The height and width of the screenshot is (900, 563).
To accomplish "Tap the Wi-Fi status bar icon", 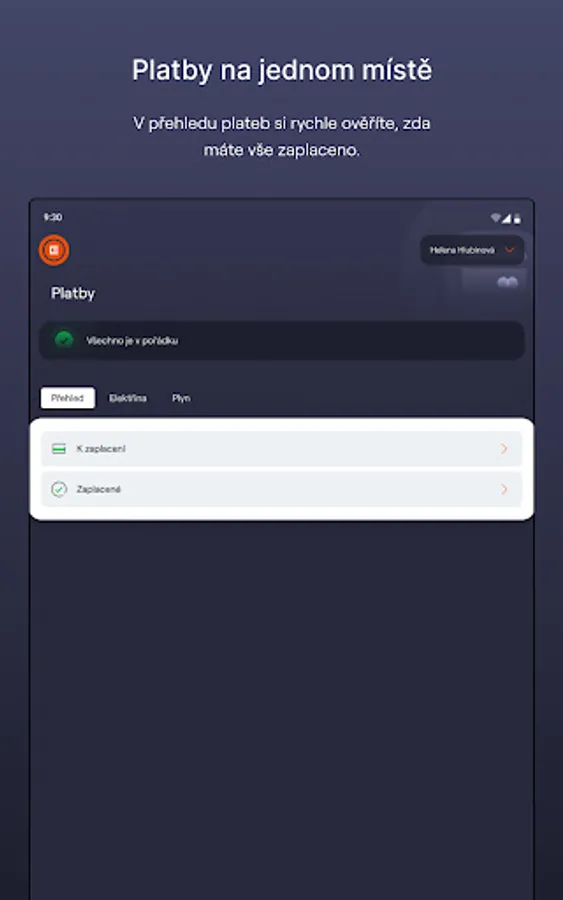I will pyautogui.click(x=496, y=218).
